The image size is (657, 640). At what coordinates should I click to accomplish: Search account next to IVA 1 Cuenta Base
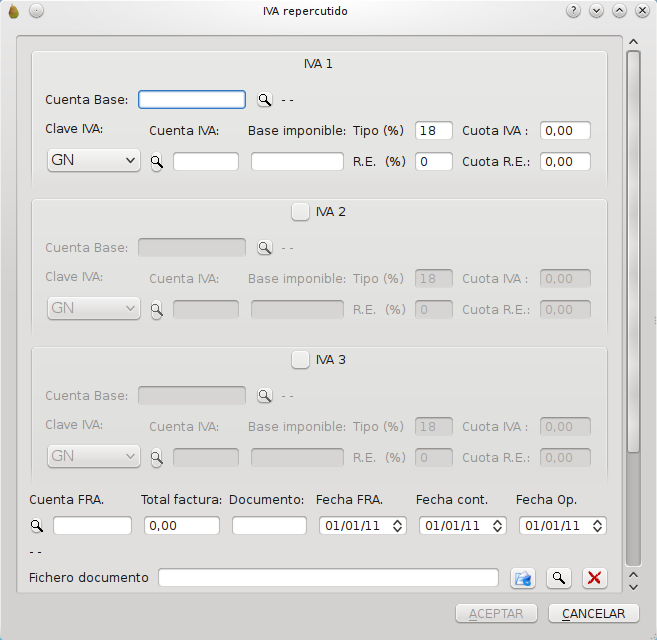pos(264,100)
